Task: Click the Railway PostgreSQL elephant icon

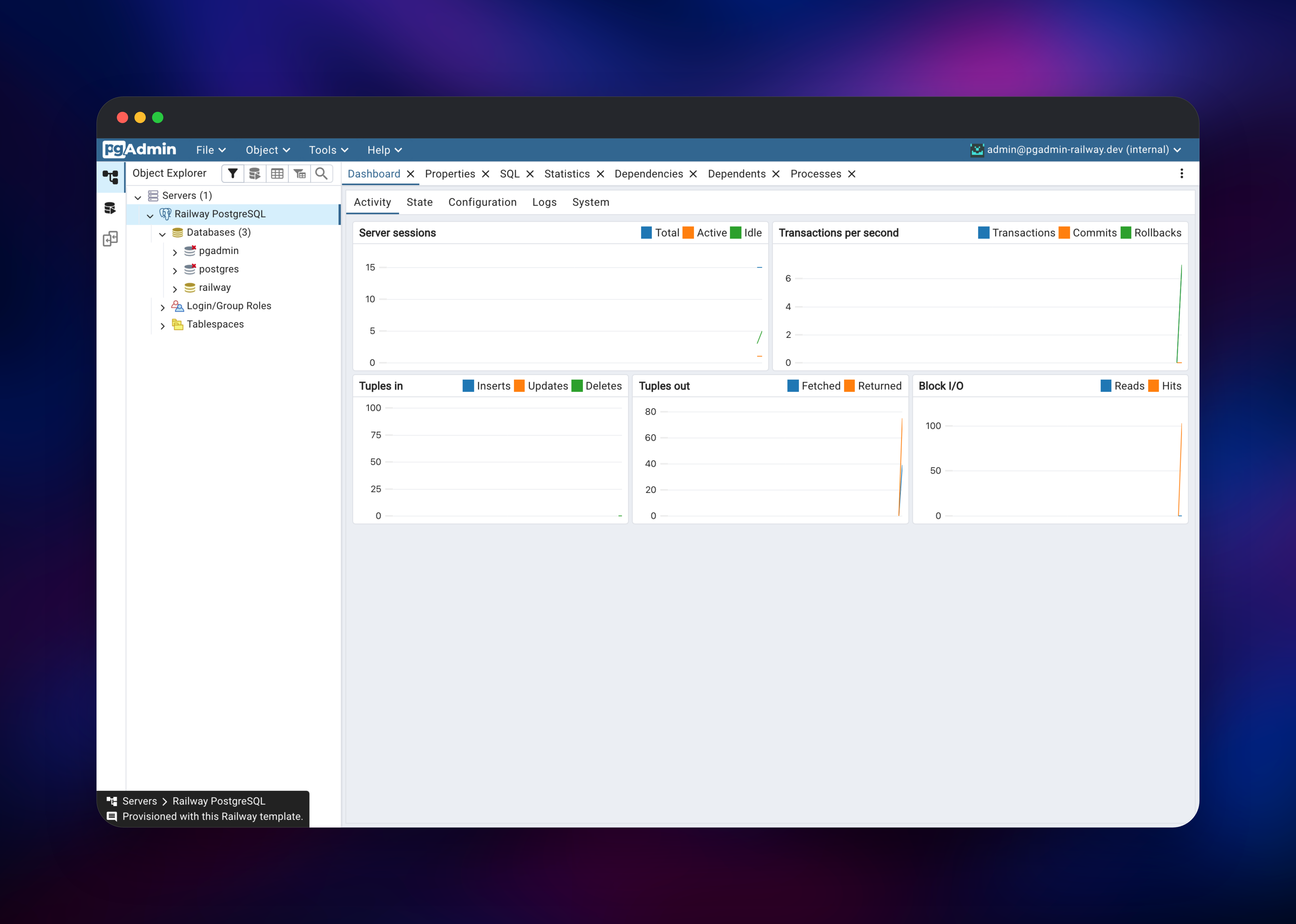Action: click(165, 214)
